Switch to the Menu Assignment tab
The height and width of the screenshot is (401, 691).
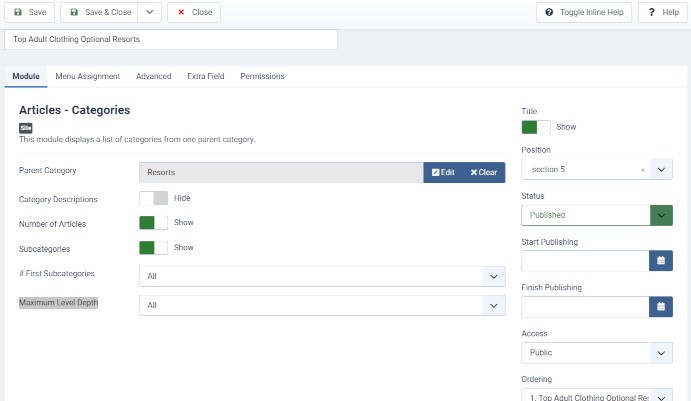coord(88,76)
